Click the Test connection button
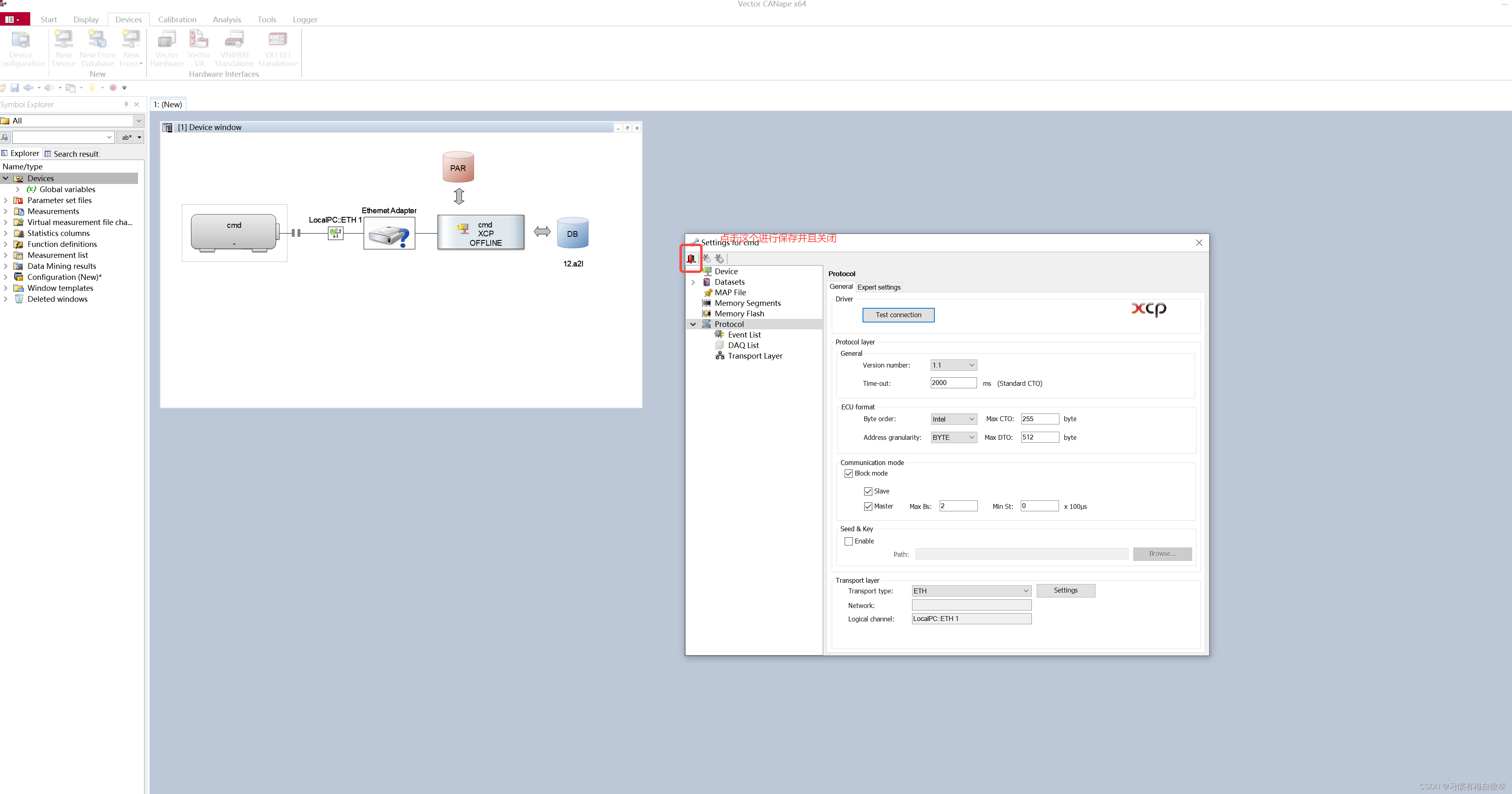 click(x=898, y=315)
